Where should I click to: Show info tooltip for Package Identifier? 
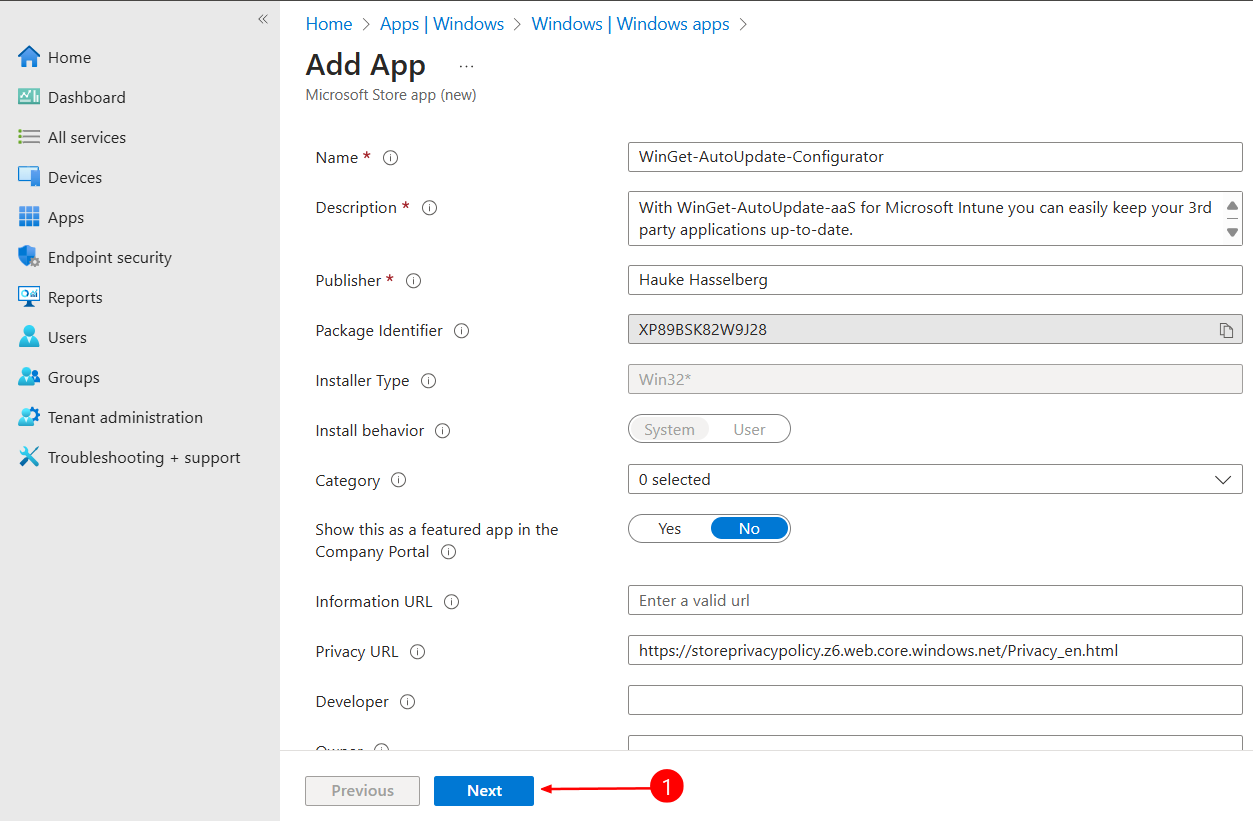click(462, 331)
